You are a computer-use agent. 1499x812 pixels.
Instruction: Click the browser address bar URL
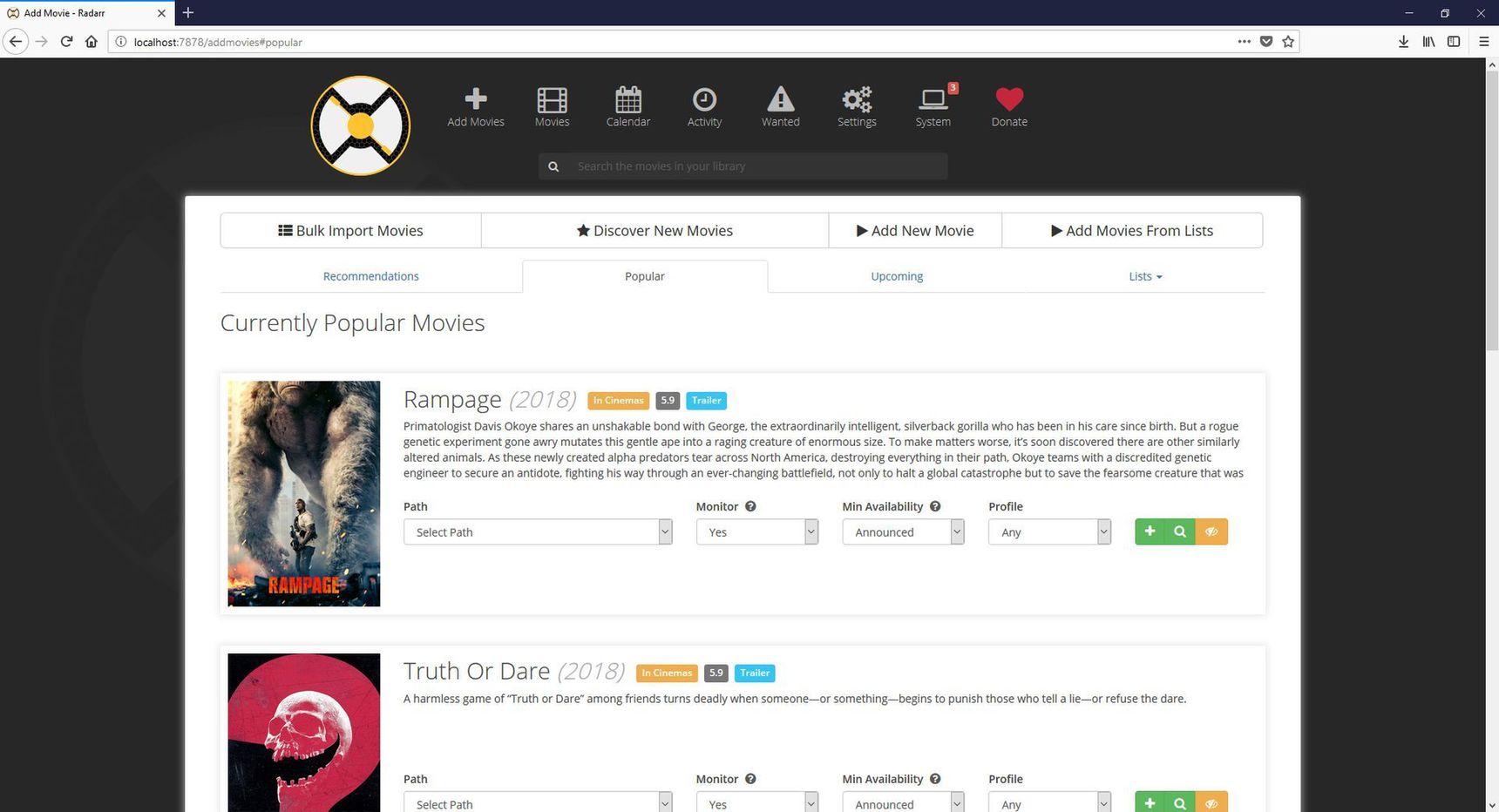218,42
